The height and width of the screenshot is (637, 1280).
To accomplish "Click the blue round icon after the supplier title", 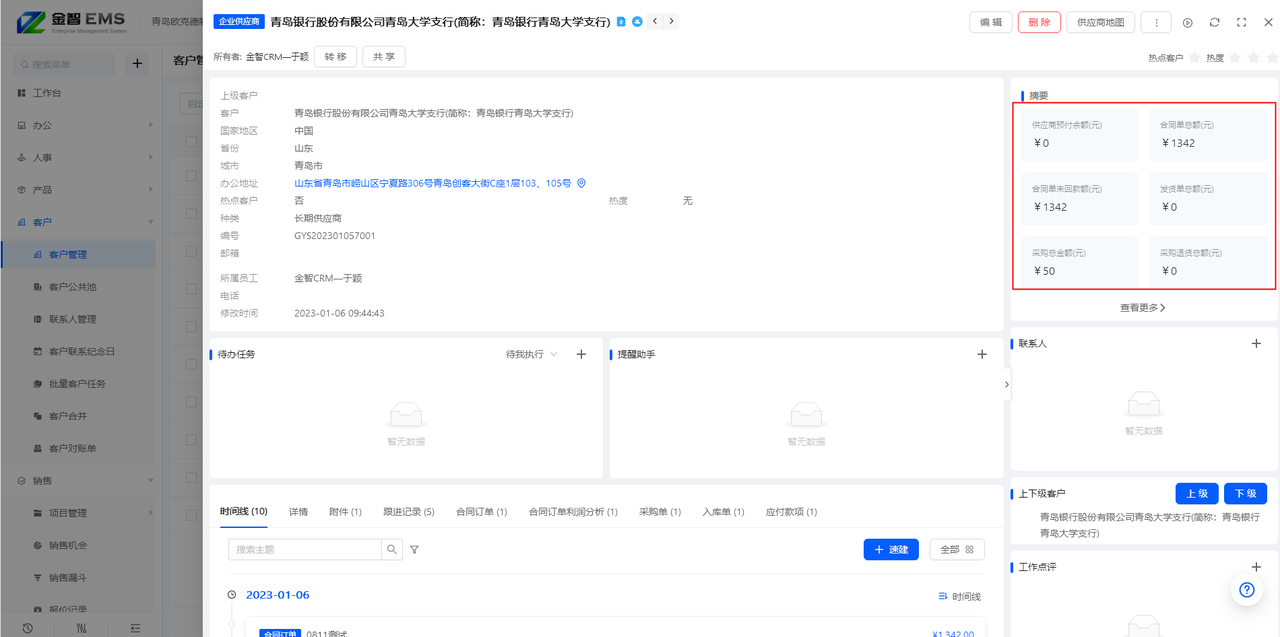I will (637, 21).
